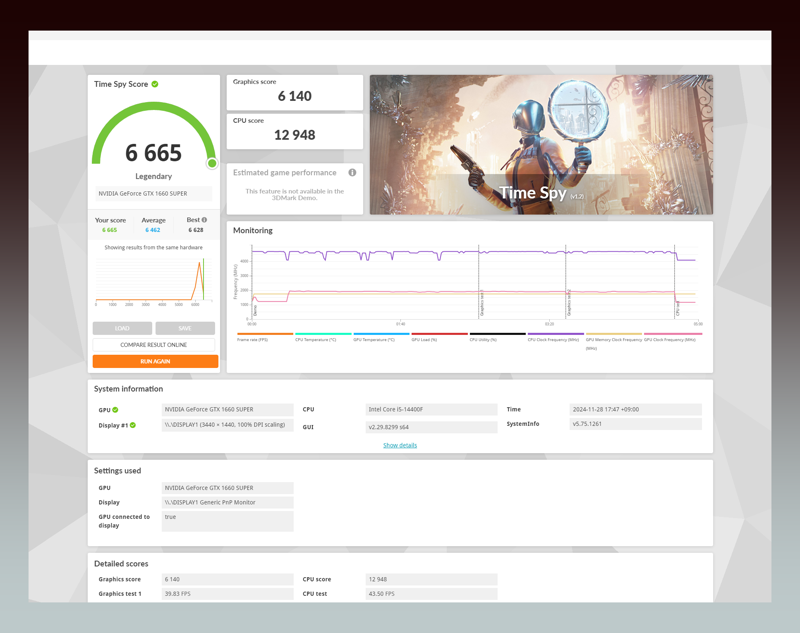
Task: Click the Average score value 6 462
Action: click(153, 230)
